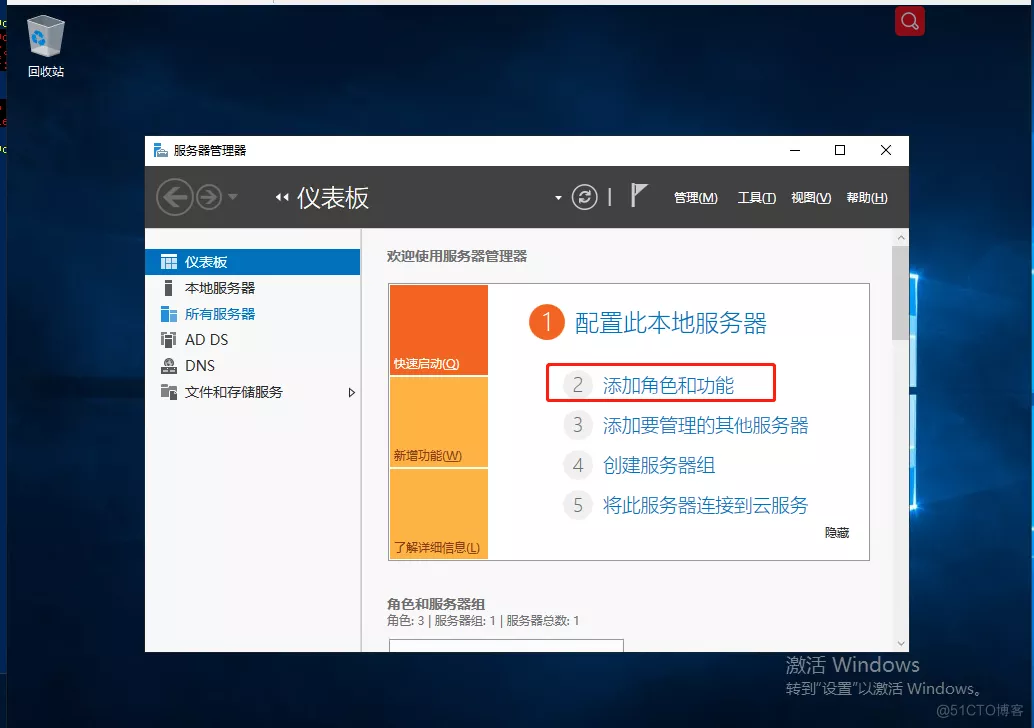Click the 角色和服务器组 heading
The width and height of the screenshot is (1034, 728).
(x=436, y=604)
